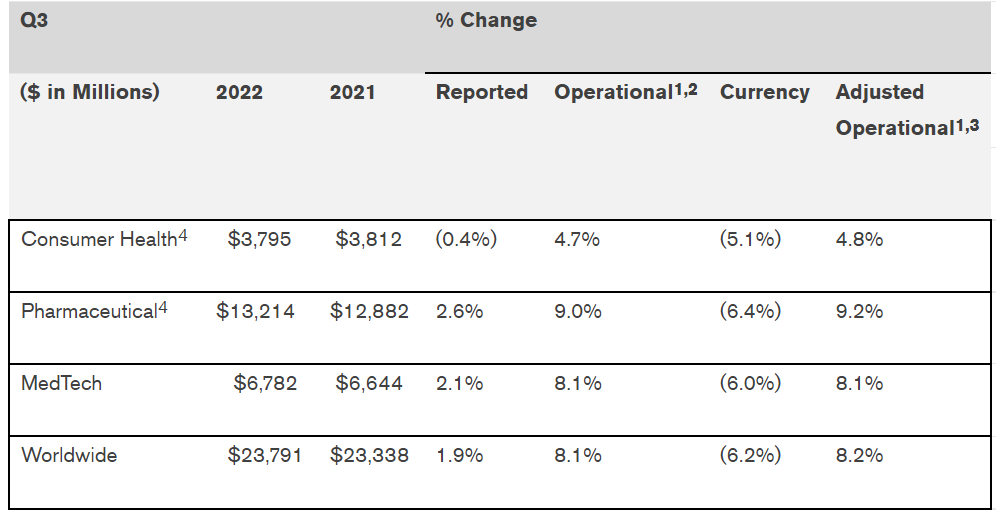This screenshot has width=996, height=511.
Task: Select the Pharmaceutical row label
Action: pos(89,311)
